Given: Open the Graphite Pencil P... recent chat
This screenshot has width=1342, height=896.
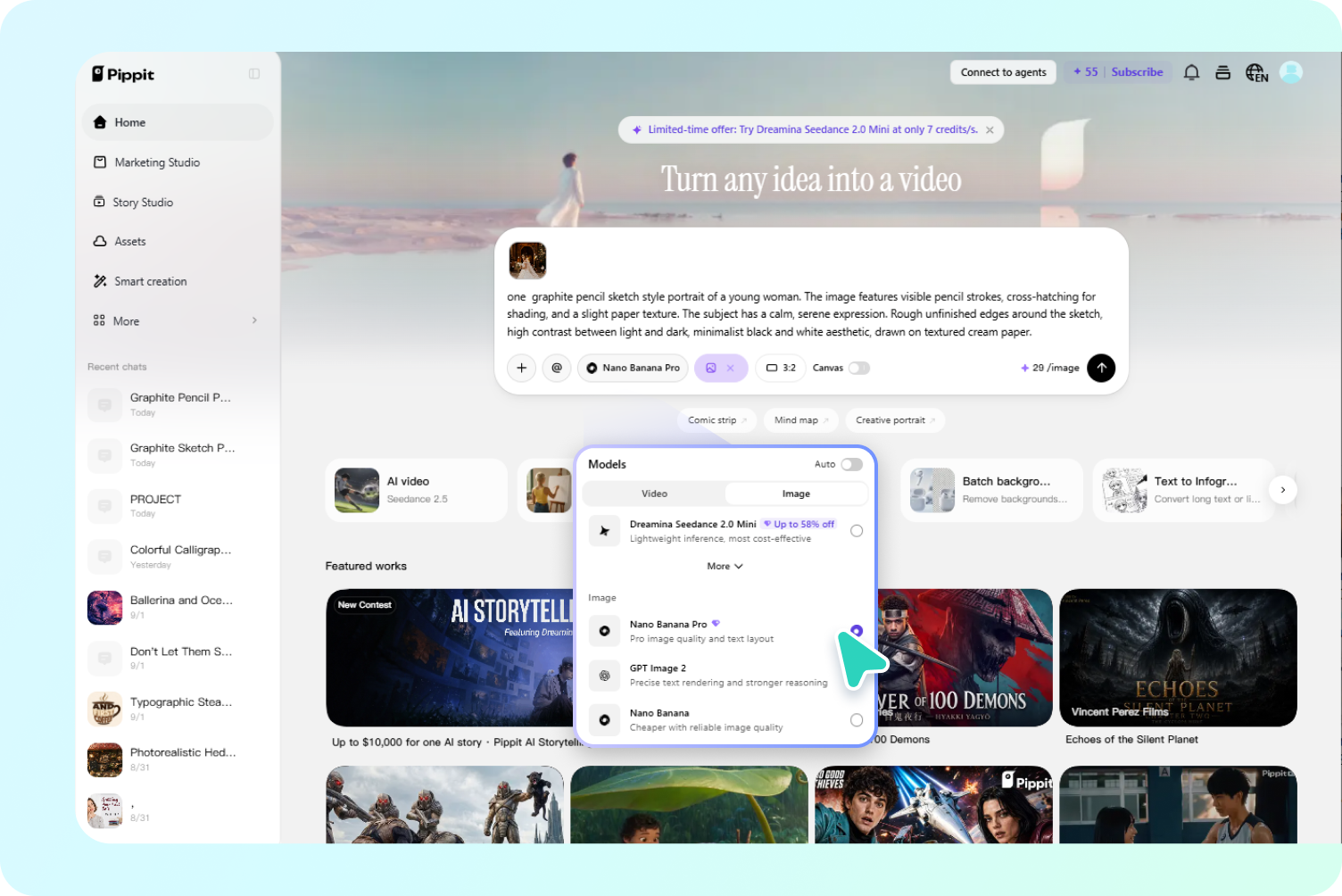Looking at the screenshot, I should click(178, 404).
